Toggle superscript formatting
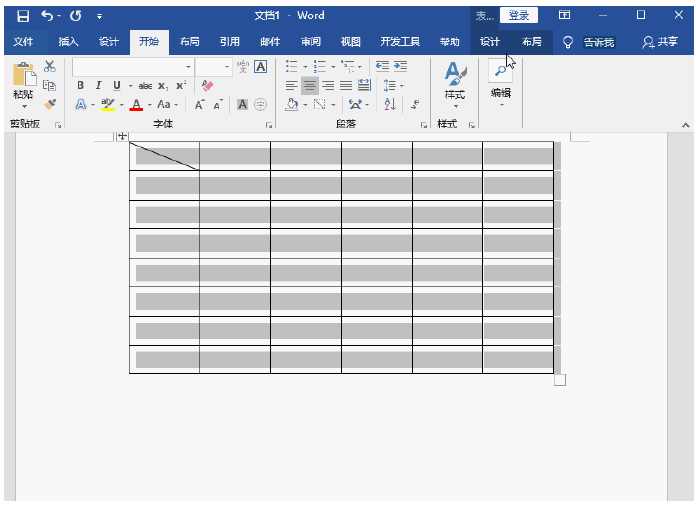This screenshot has height=506, width=696. coord(181,85)
